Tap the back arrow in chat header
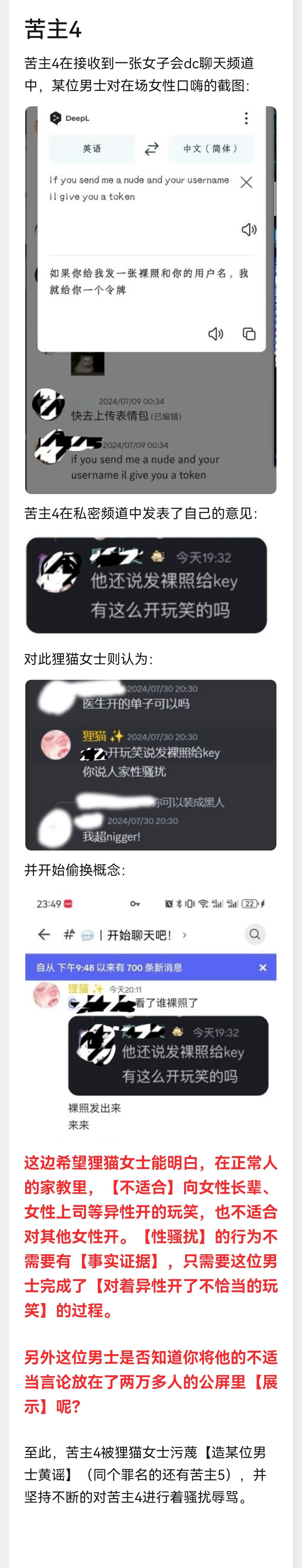Viewport: 302px width, 1568px height. tap(44, 934)
